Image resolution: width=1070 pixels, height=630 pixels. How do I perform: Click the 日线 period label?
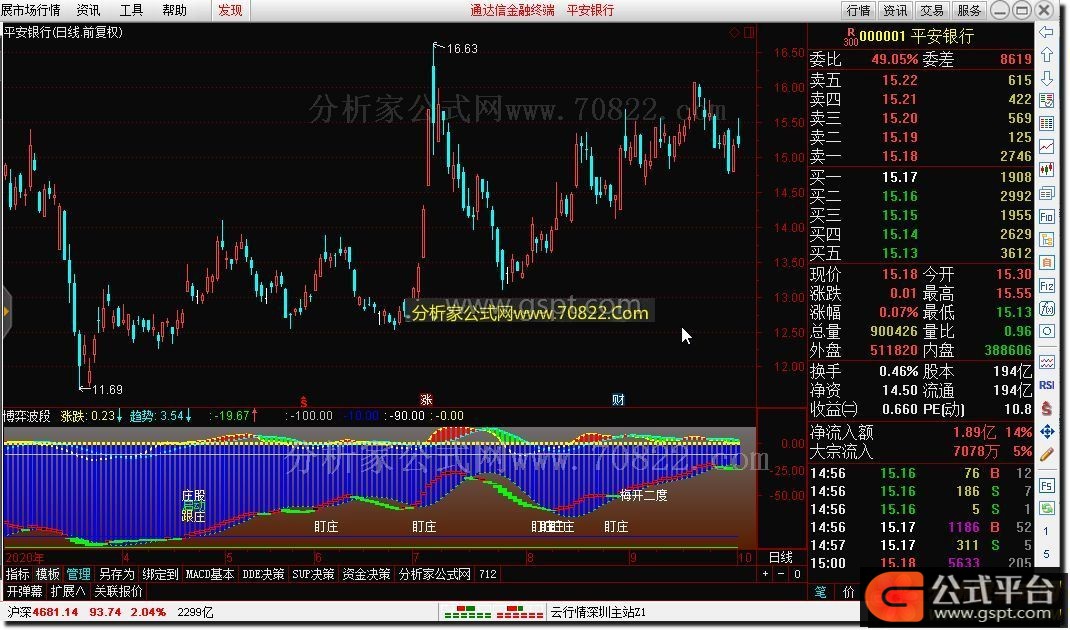click(x=781, y=557)
